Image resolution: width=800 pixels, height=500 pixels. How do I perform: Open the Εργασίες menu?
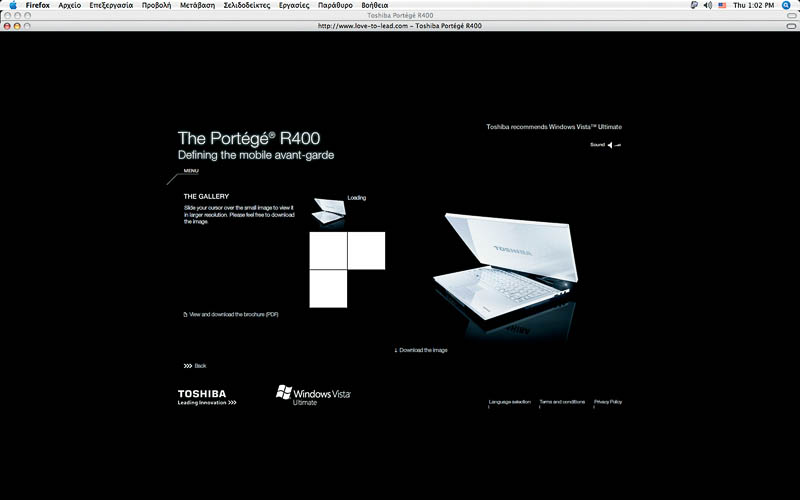click(x=294, y=5)
